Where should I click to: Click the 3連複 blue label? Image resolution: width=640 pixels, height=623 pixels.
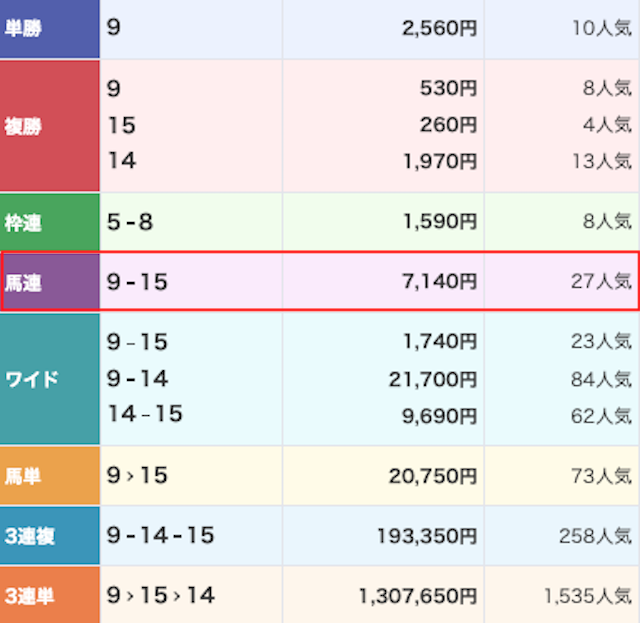pos(49,536)
